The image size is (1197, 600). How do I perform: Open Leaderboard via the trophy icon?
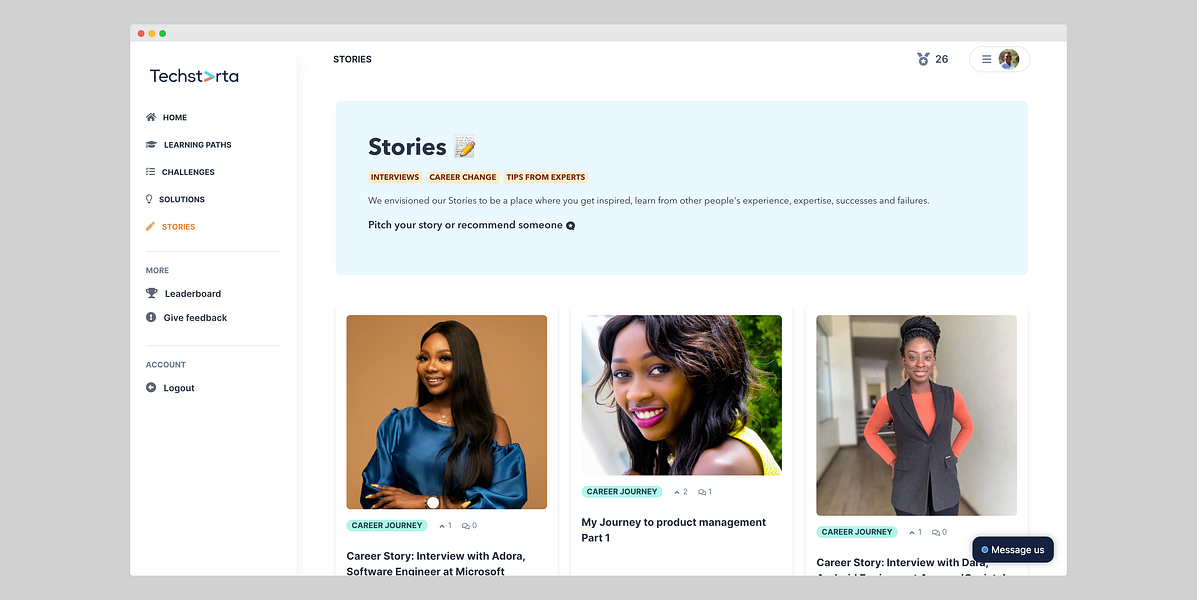click(x=150, y=293)
